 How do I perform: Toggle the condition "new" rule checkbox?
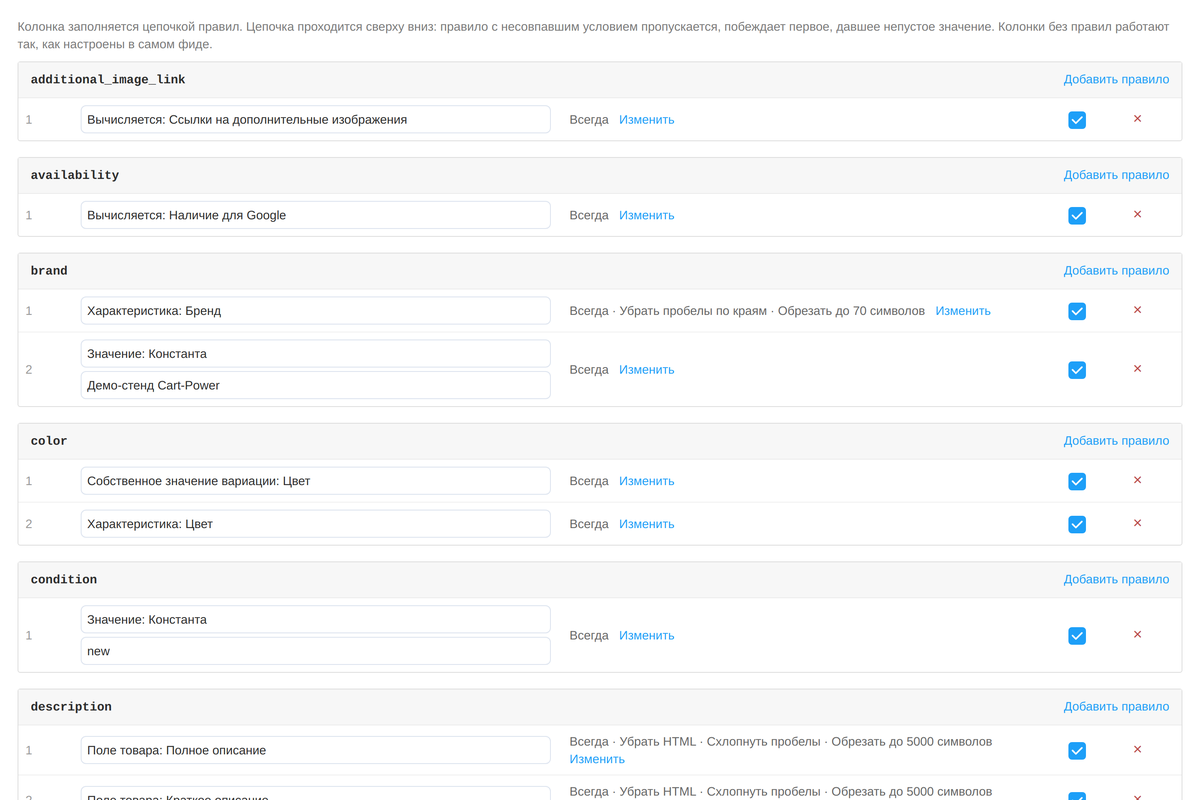click(x=1077, y=636)
